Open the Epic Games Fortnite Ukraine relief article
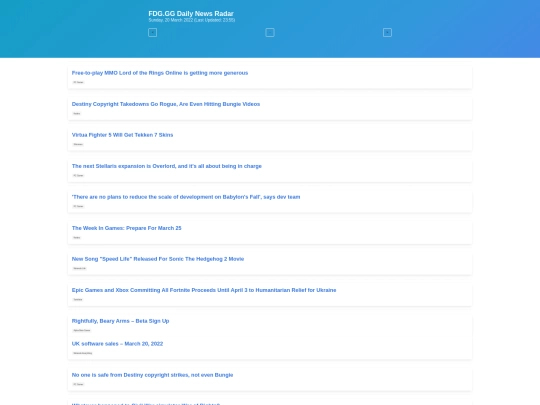The image size is (540, 405). [204, 290]
